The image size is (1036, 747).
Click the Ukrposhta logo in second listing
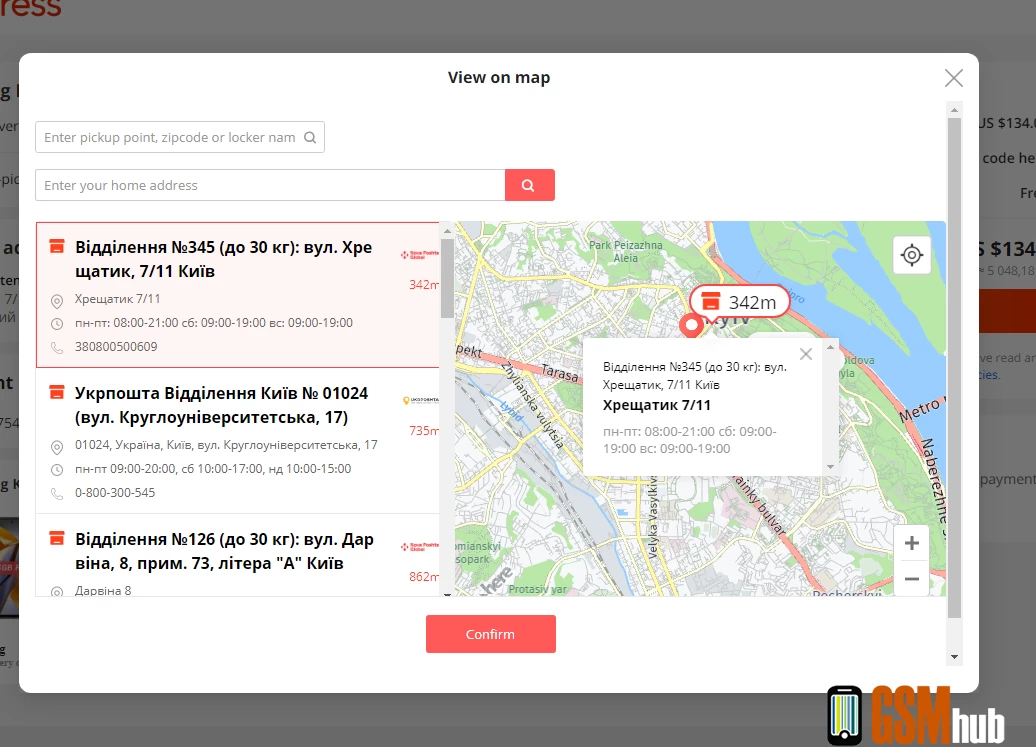(420, 400)
